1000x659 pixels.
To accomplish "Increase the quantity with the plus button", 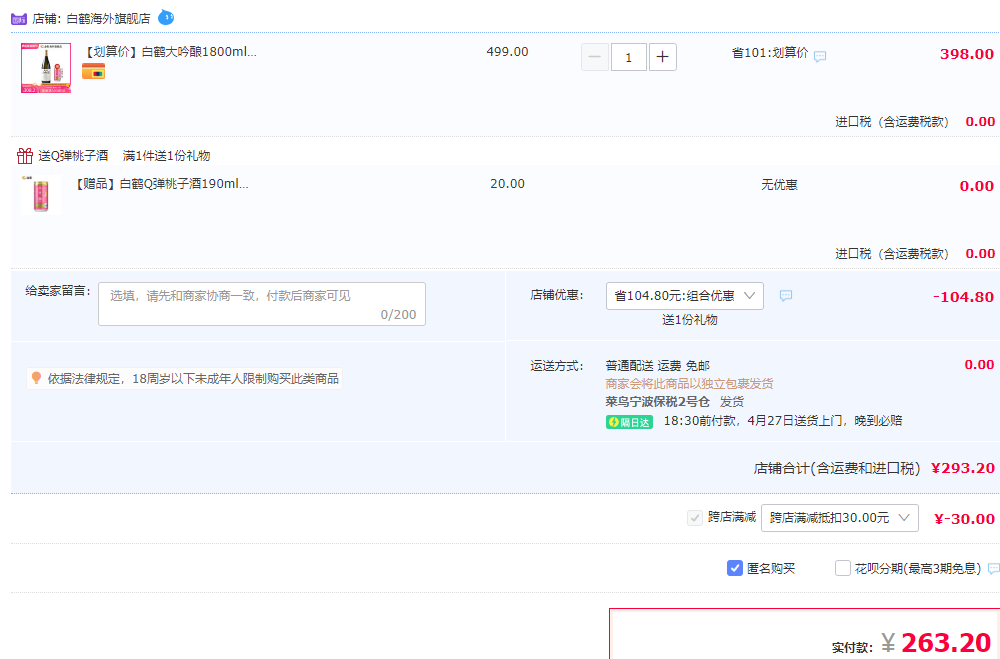I will 663,57.
